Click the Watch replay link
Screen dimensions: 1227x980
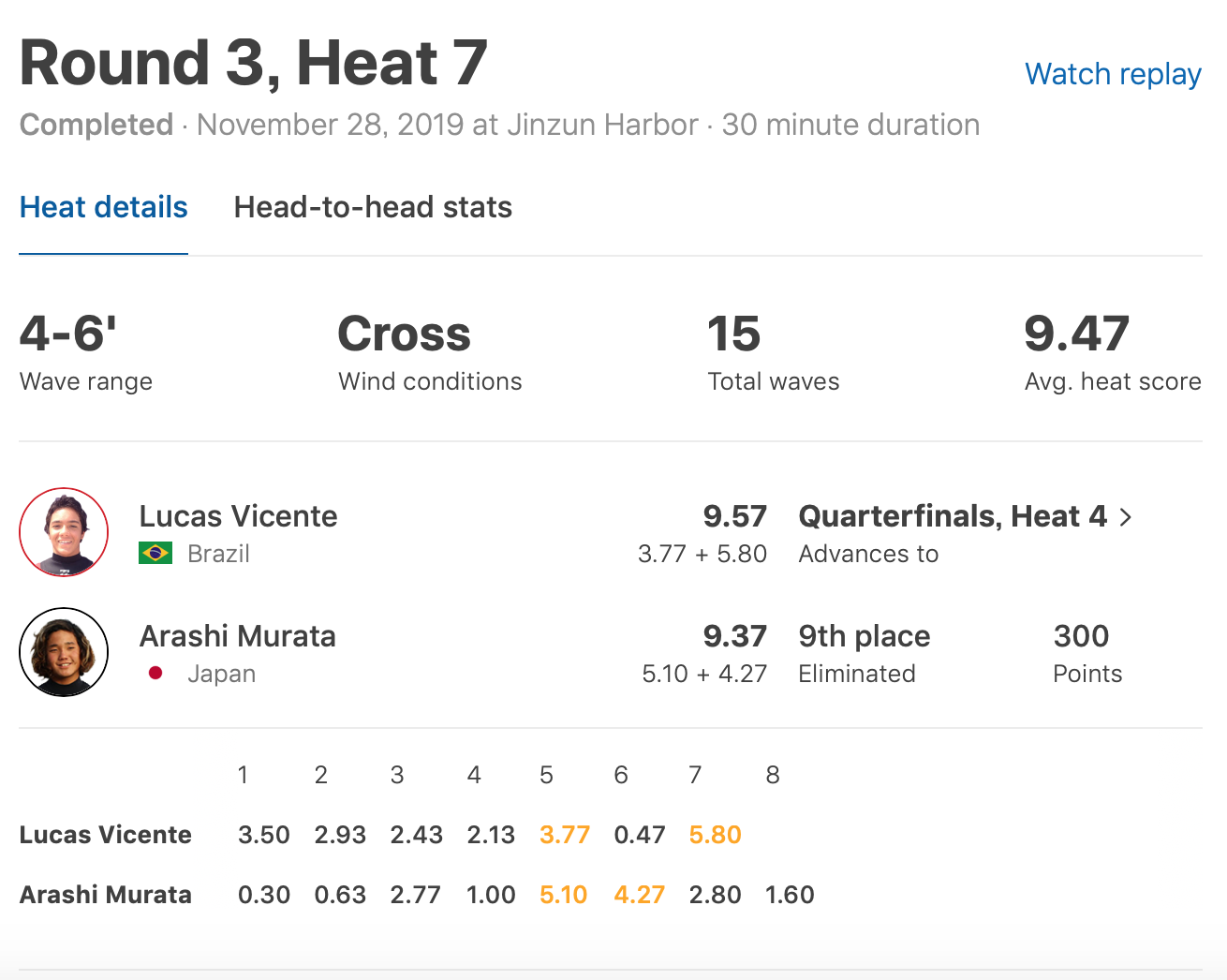(x=1113, y=74)
